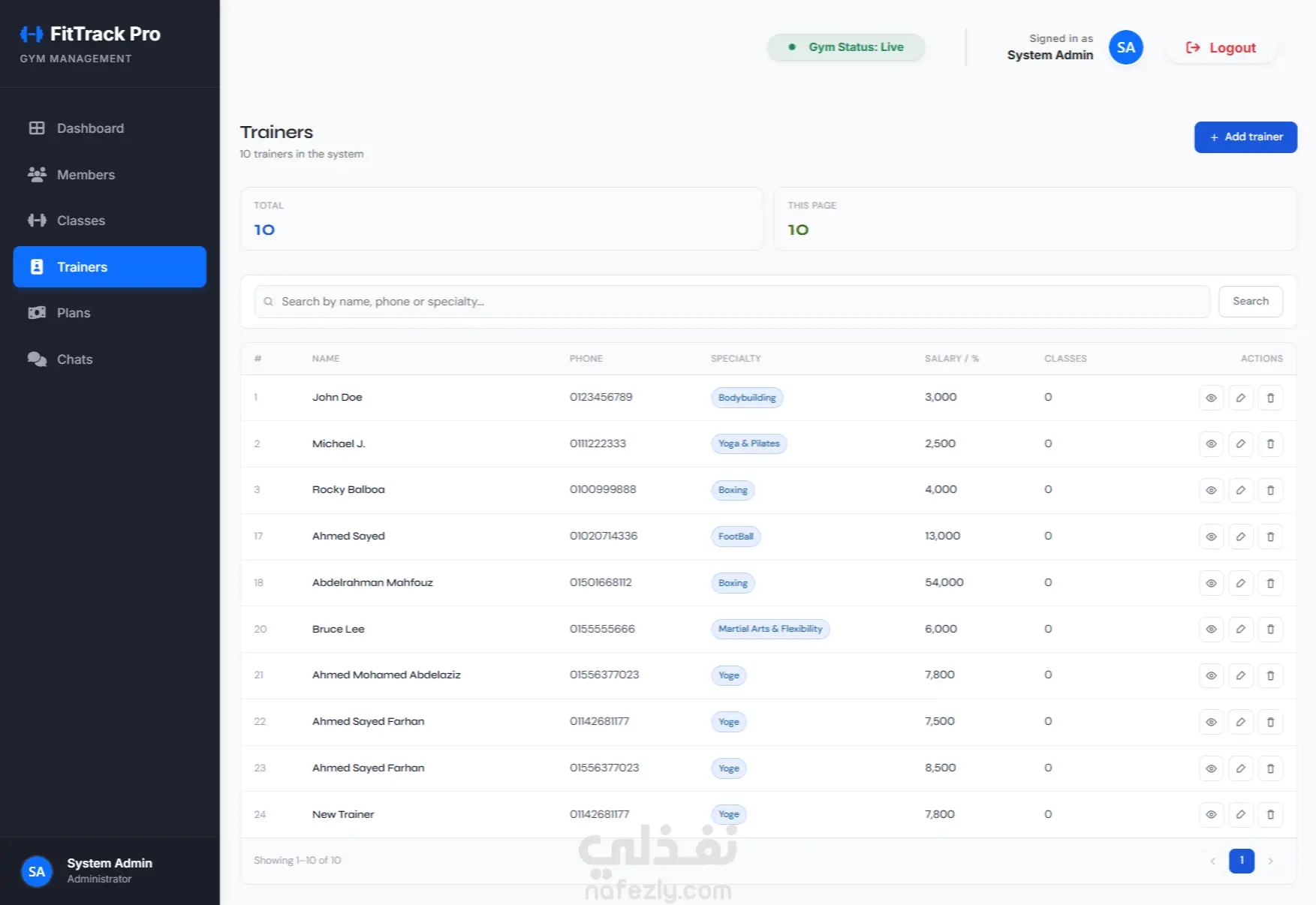Edit trainer row 22 Ahmed Sayed Farhan
This screenshot has height=905, width=1316.
pos(1241,722)
